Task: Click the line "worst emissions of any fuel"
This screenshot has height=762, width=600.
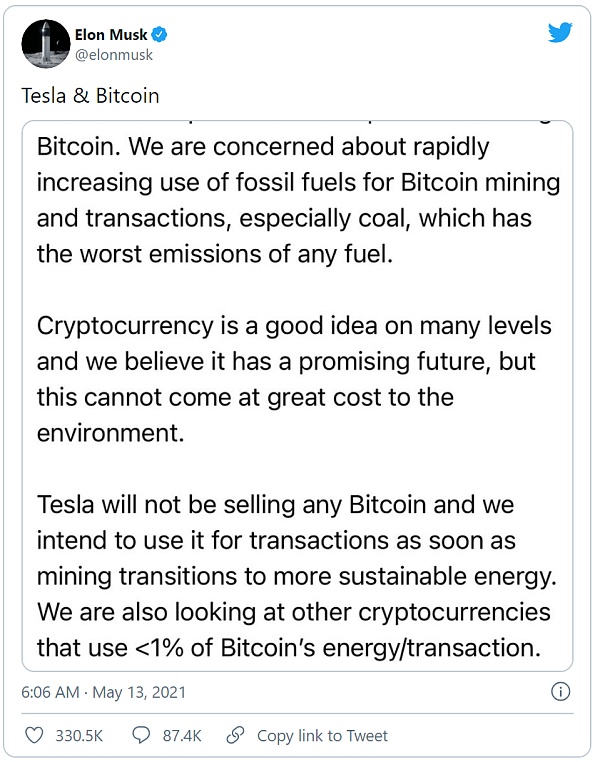Action: (215, 254)
